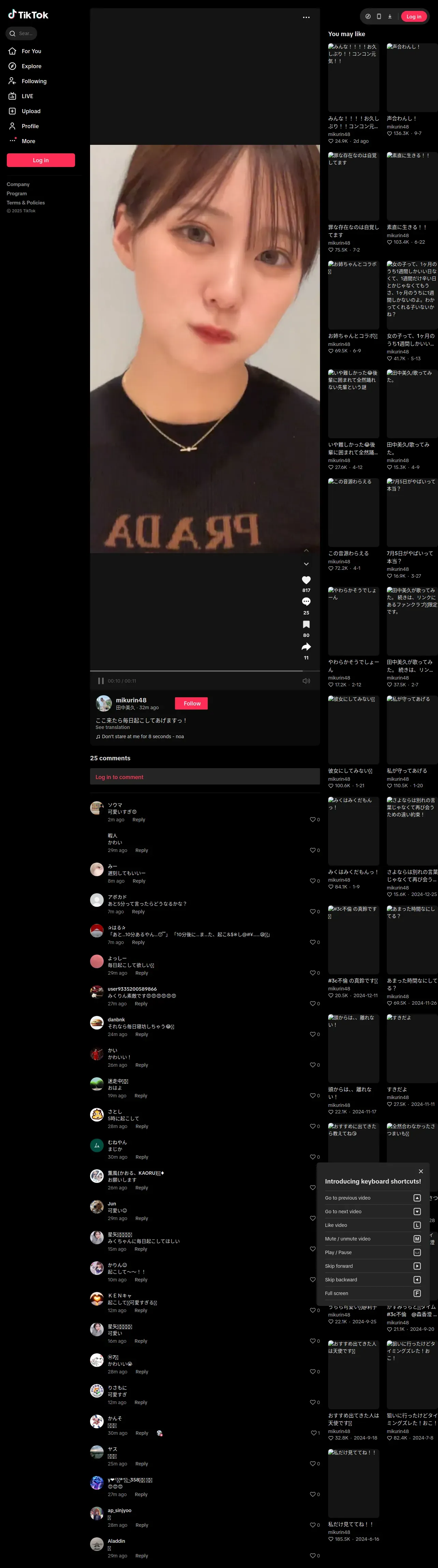Click the search field in the sidebar
Screen dimensions: 438x1568
(x=21, y=33)
